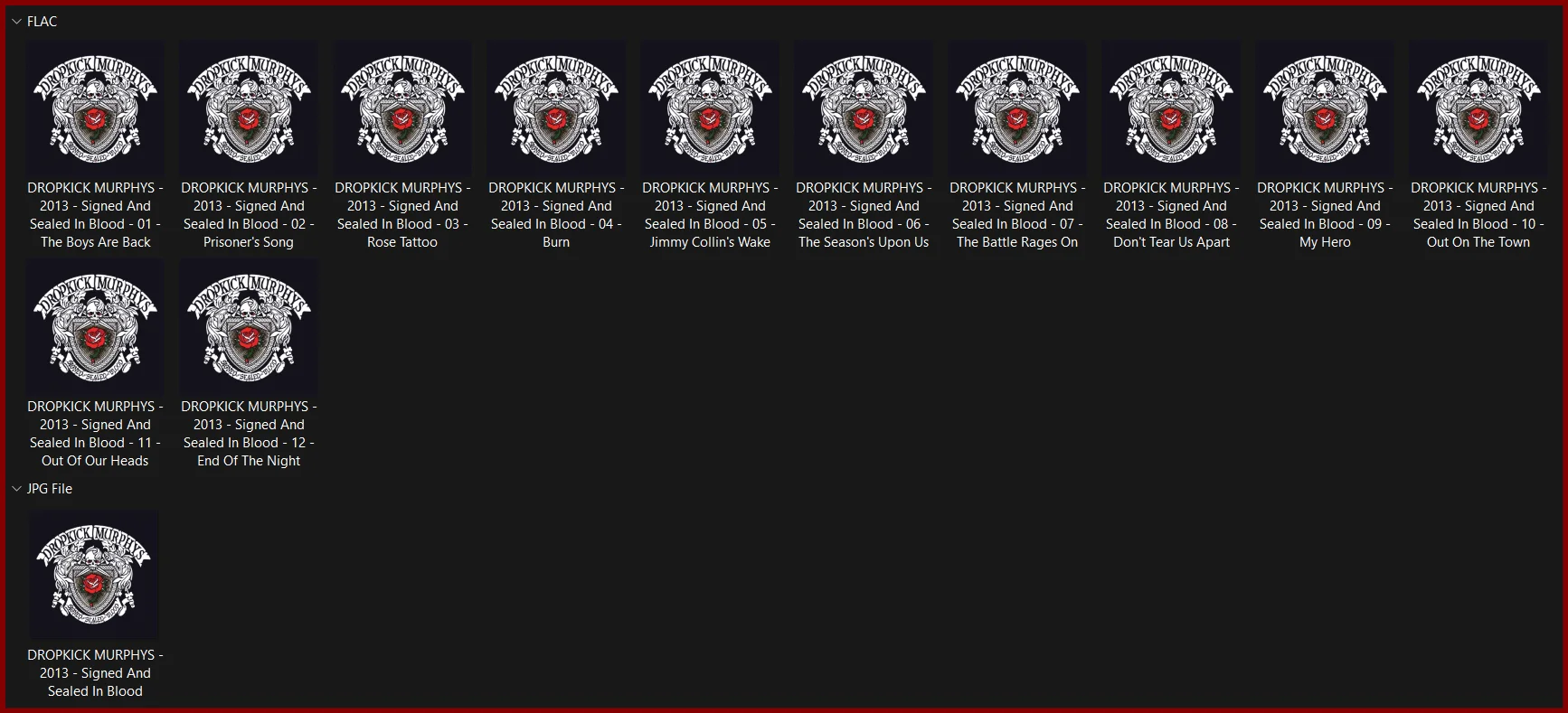Screen dimensions: 1568x713
Task: Select album art of 11 - Out Of Our Heads
Action: tap(95, 327)
